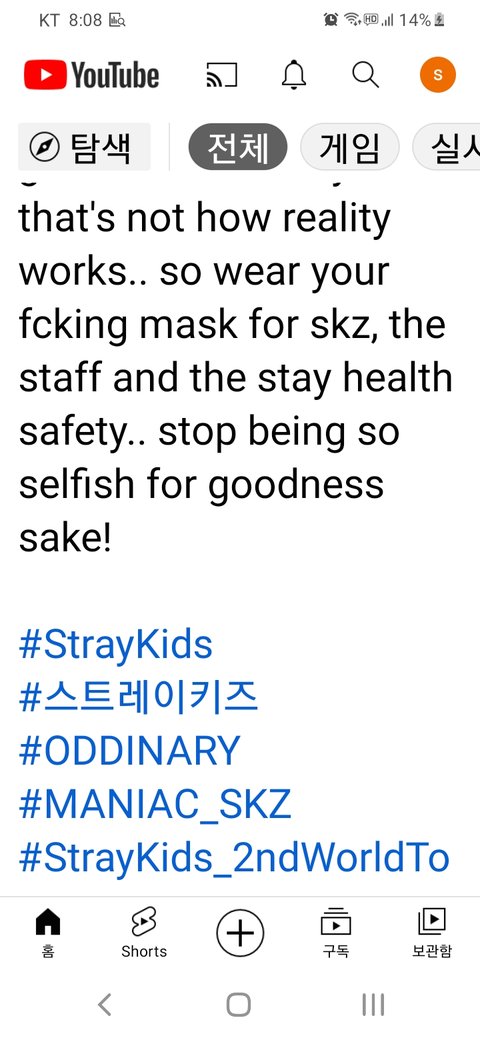Open the #ODDINARY hashtag
Image resolution: width=480 pixels, height=1040 pixels.
click(x=129, y=750)
